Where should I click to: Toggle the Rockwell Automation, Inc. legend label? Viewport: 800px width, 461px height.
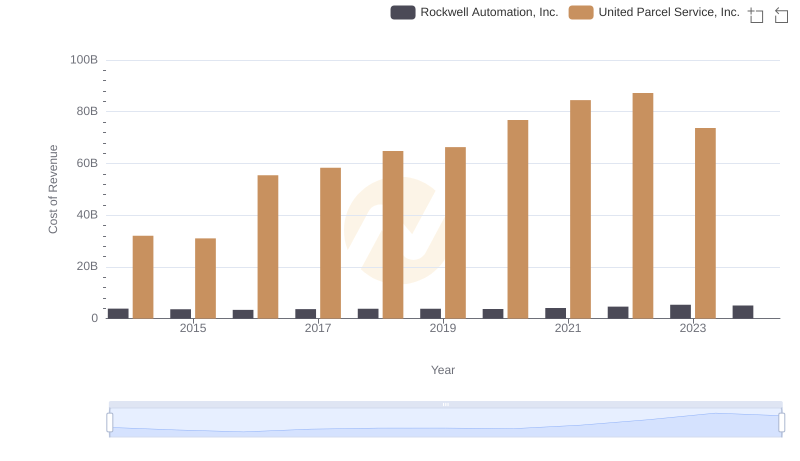pyautogui.click(x=489, y=12)
